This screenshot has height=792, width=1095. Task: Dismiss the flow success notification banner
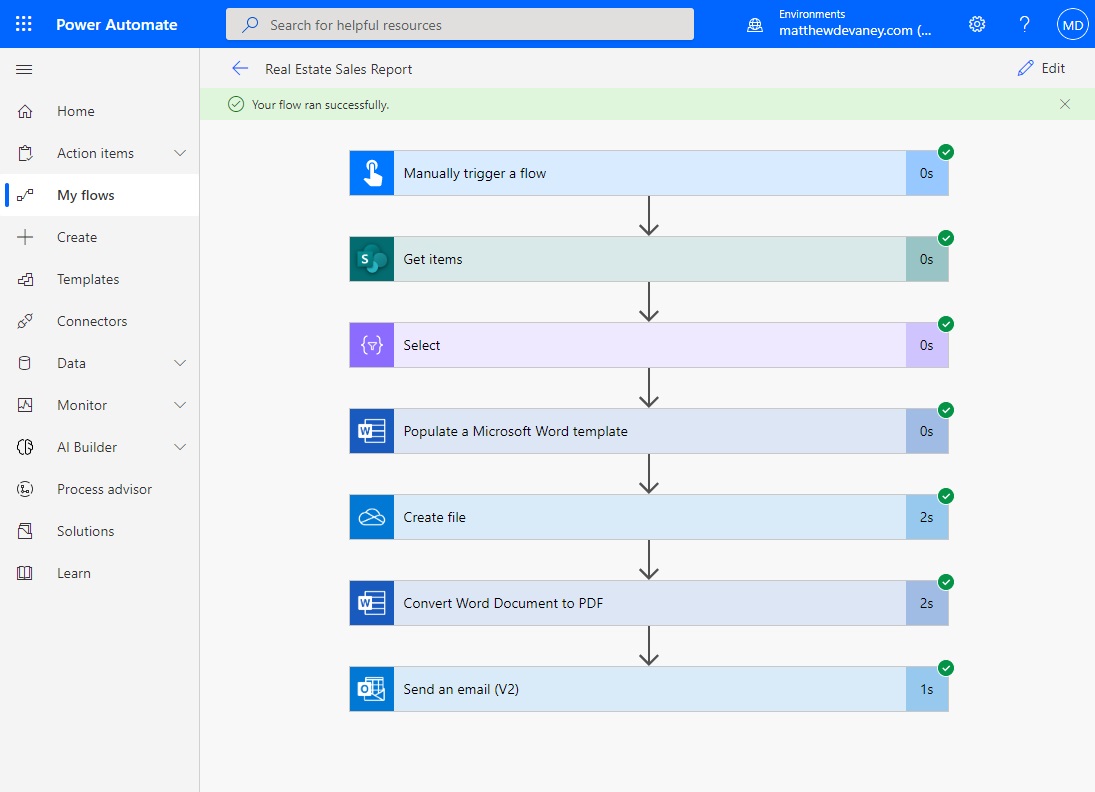point(1064,103)
